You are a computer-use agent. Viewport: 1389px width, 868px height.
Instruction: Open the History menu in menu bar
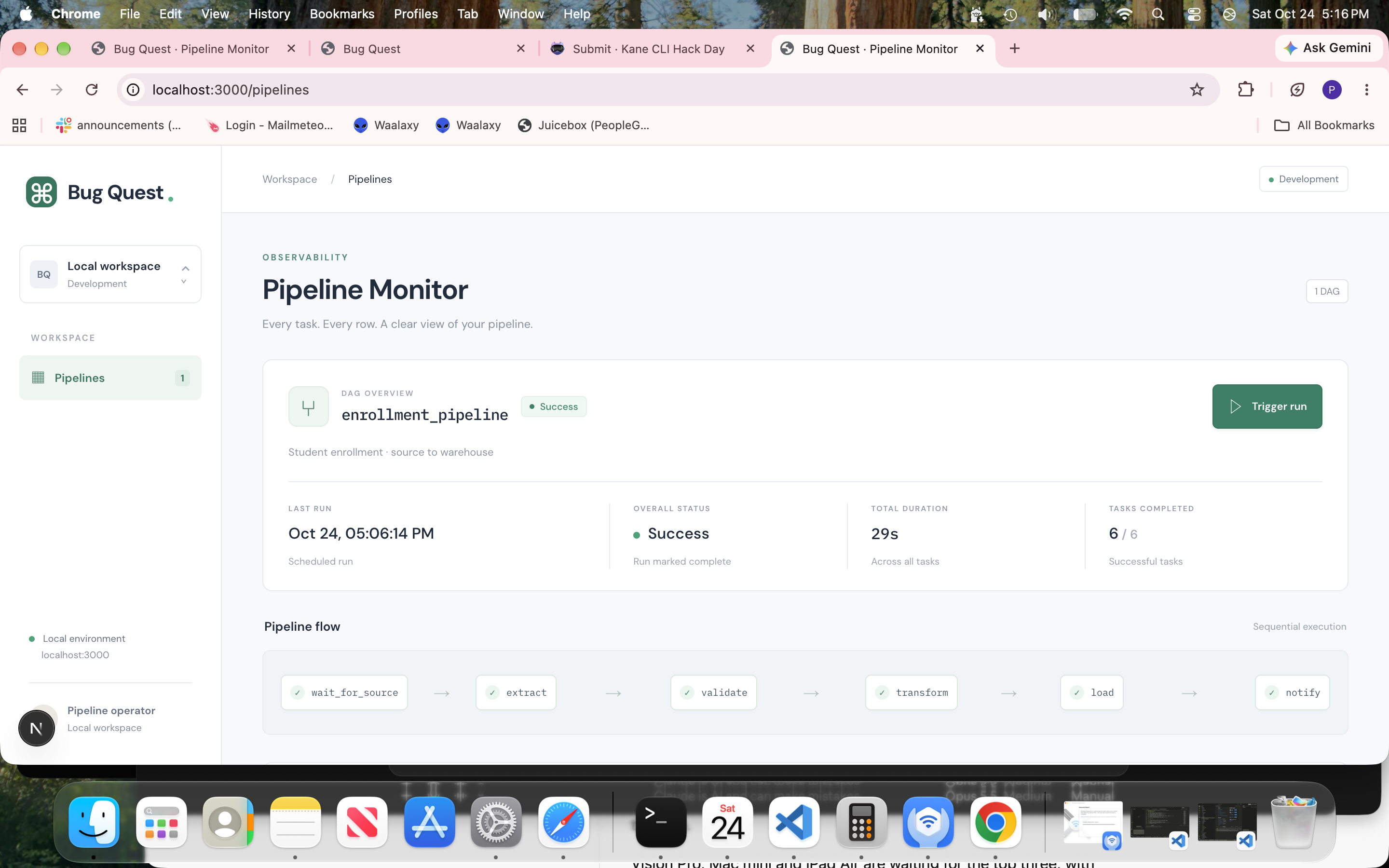point(269,14)
